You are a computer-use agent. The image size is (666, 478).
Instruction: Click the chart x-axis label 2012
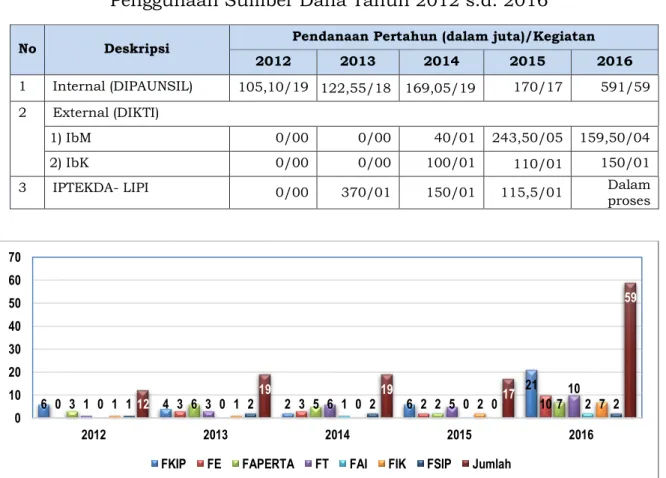[93, 435]
